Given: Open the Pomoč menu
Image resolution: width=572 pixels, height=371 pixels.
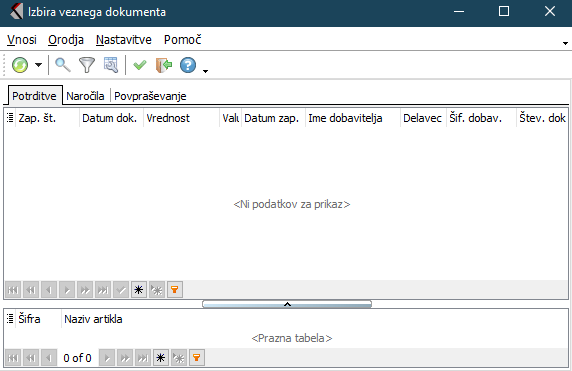Looking at the screenshot, I should pos(182,39).
